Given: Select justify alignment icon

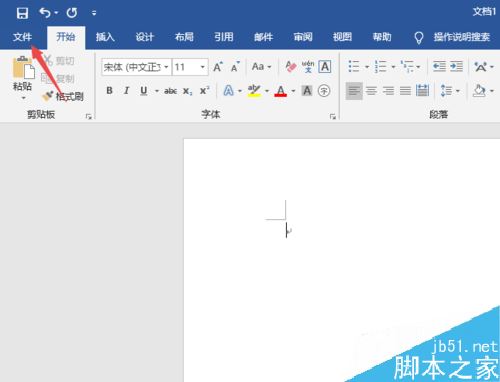Looking at the screenshot, I should point(405,91).
